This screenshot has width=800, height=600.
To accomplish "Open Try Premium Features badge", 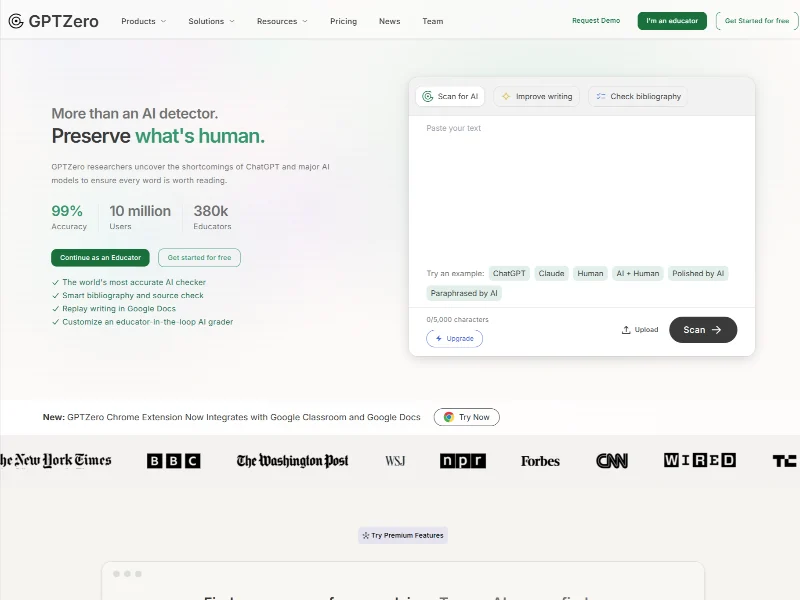I will point(403,535).
